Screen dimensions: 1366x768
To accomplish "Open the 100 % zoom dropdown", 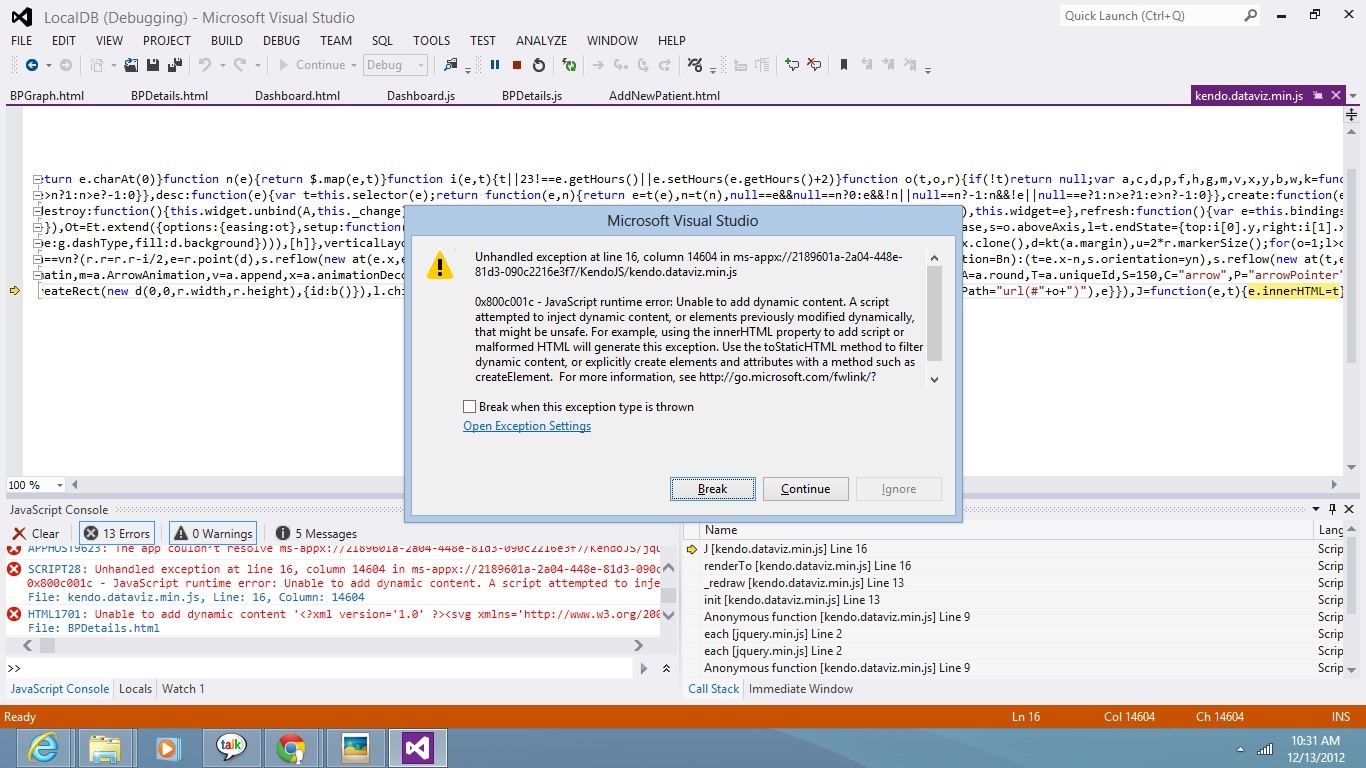I will pos(60,485).
